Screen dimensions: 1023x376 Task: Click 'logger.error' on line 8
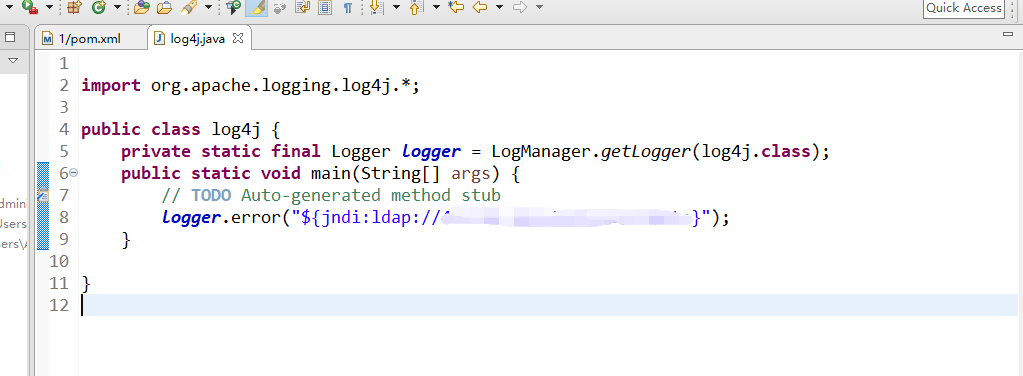220,217
